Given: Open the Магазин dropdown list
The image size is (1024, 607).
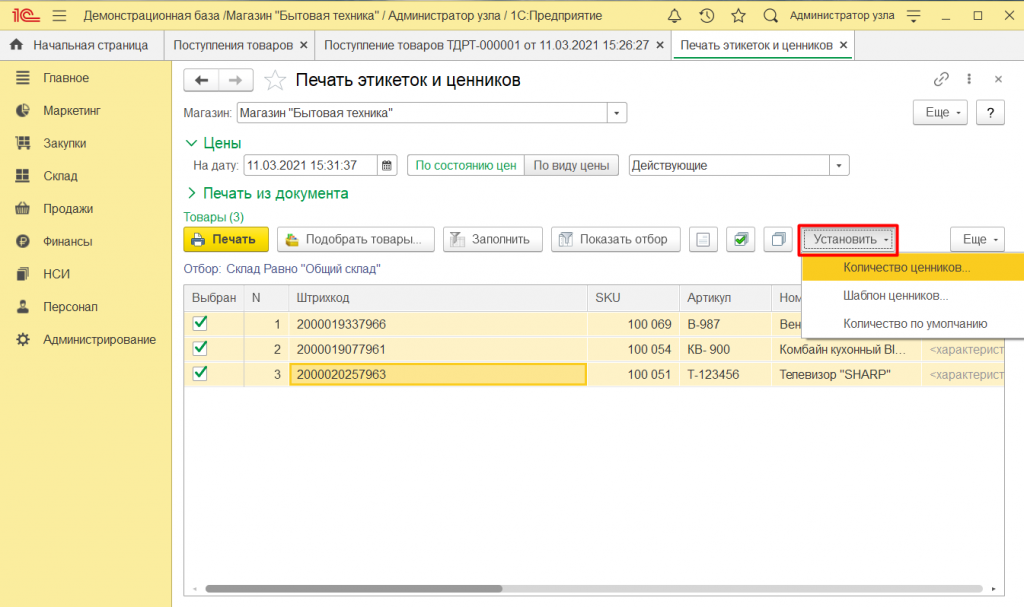Looking at the screenshot, I should coord(618,113).
